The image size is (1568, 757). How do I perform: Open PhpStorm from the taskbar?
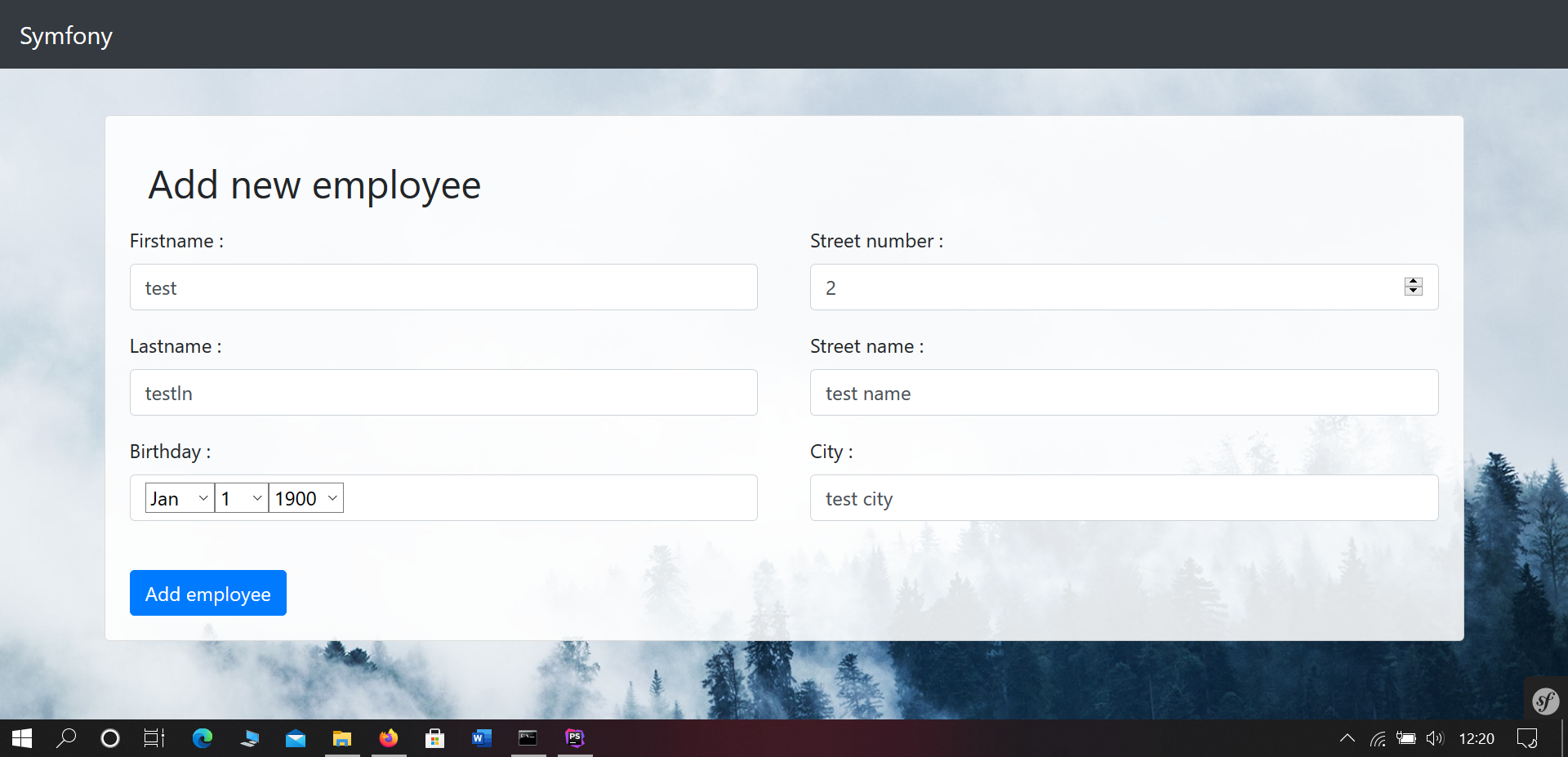click(575, 738)
